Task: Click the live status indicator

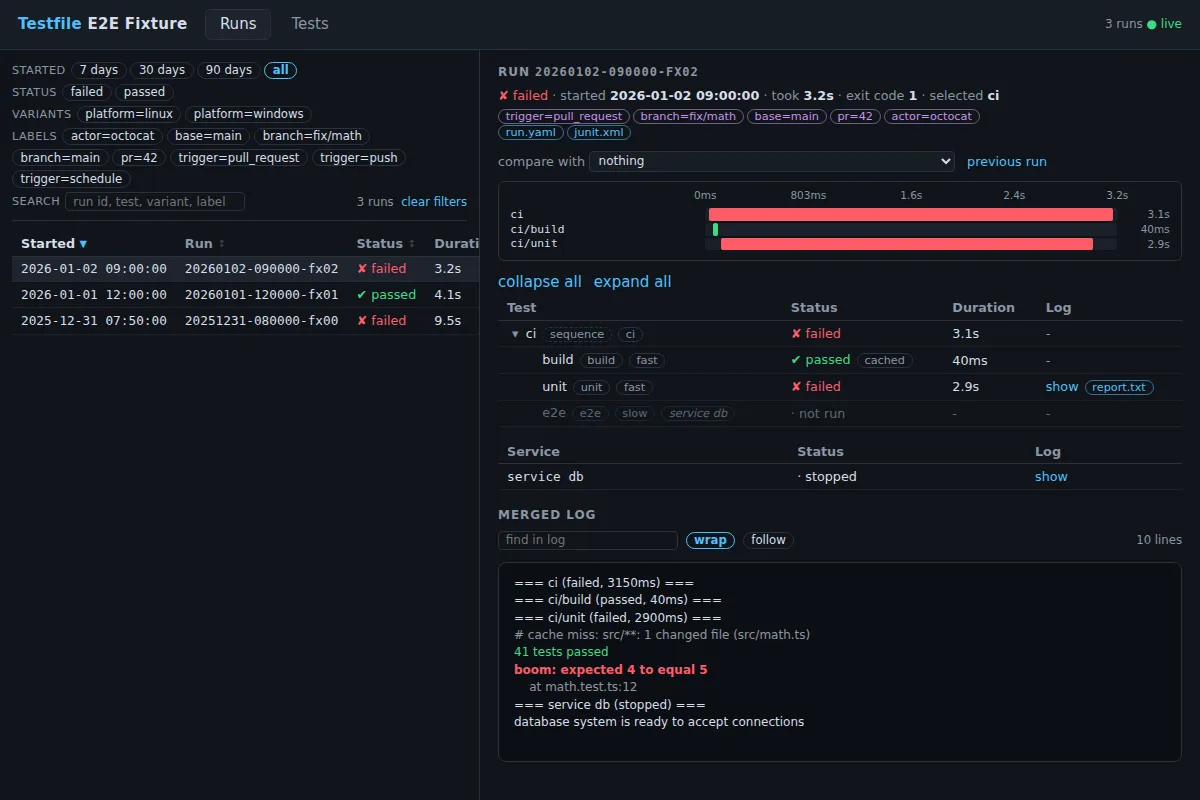Action: click(1165, 24)
